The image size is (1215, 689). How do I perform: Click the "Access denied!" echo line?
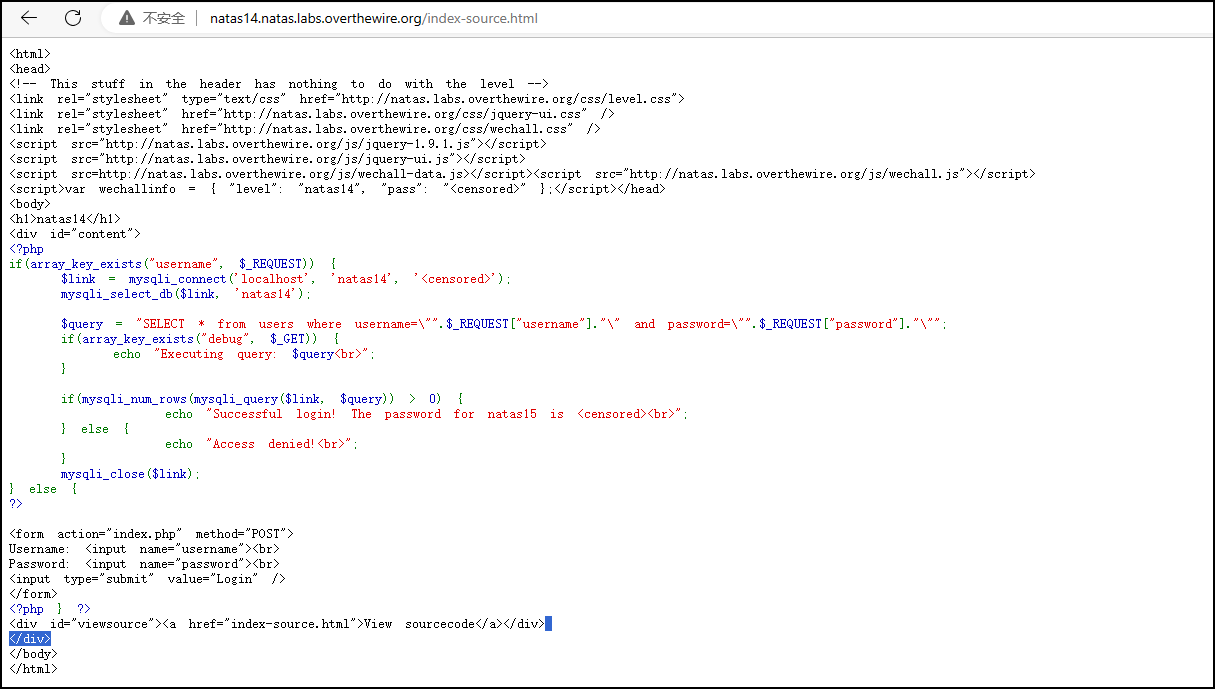click(261, 444)
